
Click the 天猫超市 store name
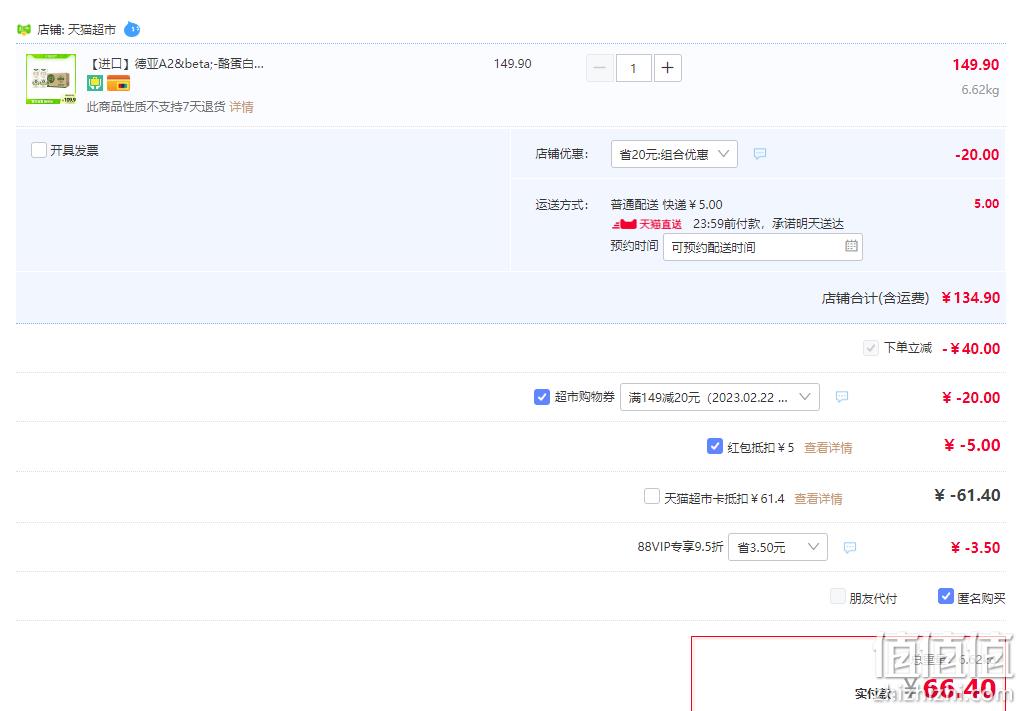[x=92, y=29]
